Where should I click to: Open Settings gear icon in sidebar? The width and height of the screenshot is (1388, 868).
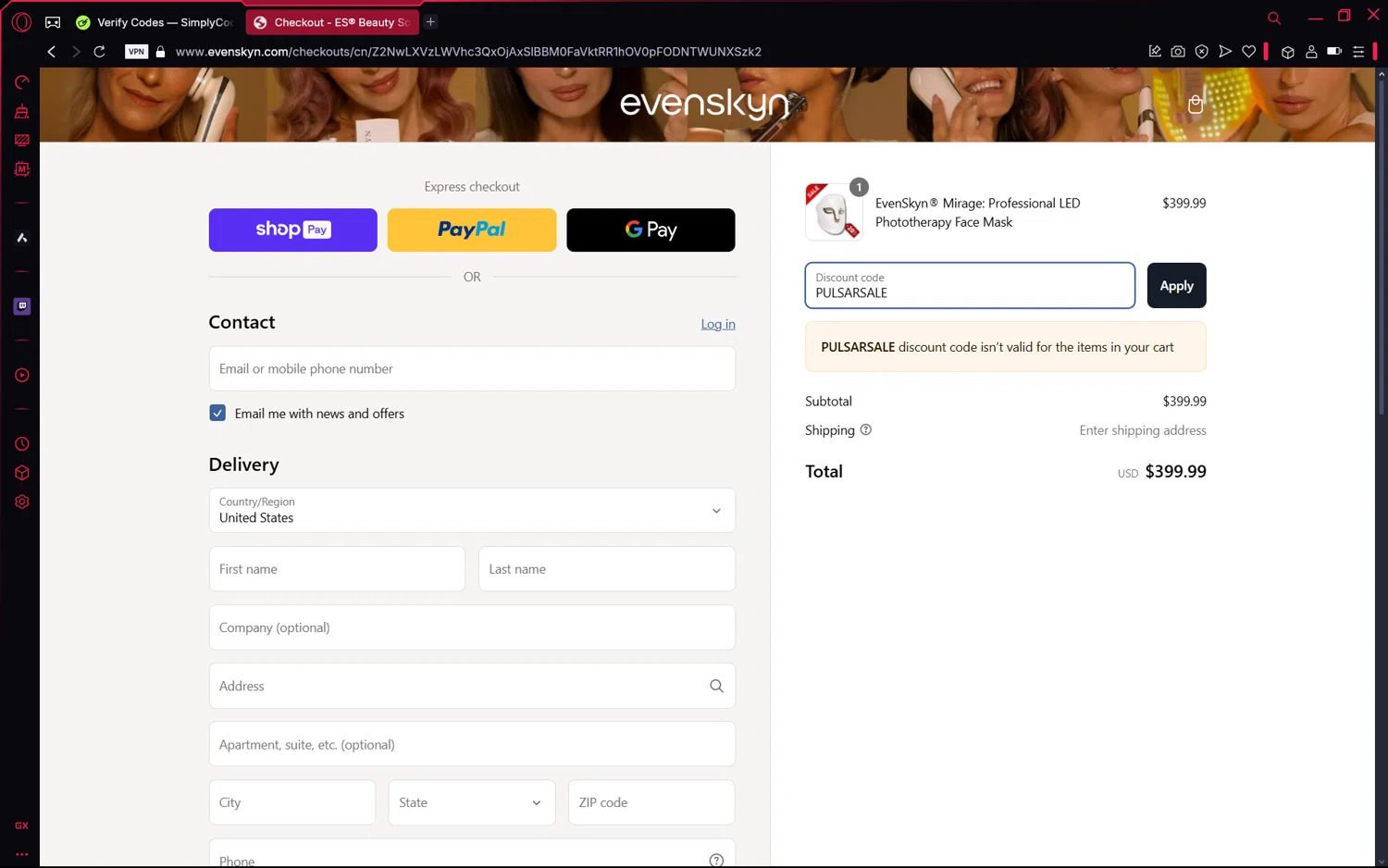(x=22, y=502)
